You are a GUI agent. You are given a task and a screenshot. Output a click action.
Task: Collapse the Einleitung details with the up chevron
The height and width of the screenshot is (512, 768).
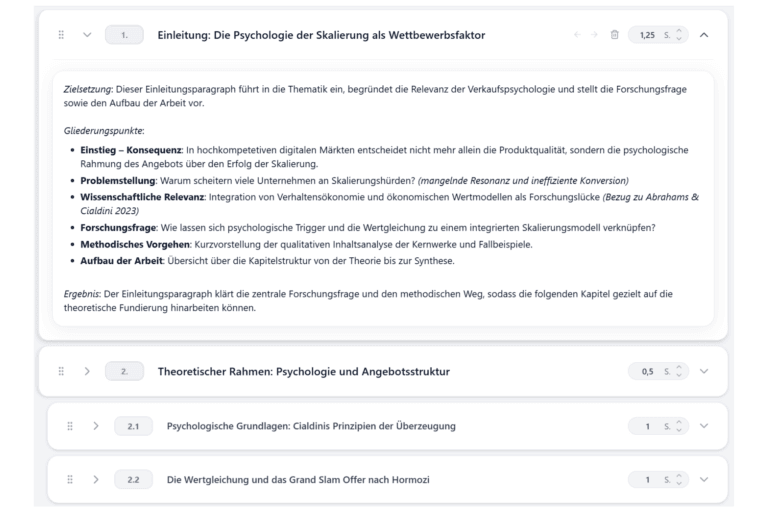tap(704, 35)
